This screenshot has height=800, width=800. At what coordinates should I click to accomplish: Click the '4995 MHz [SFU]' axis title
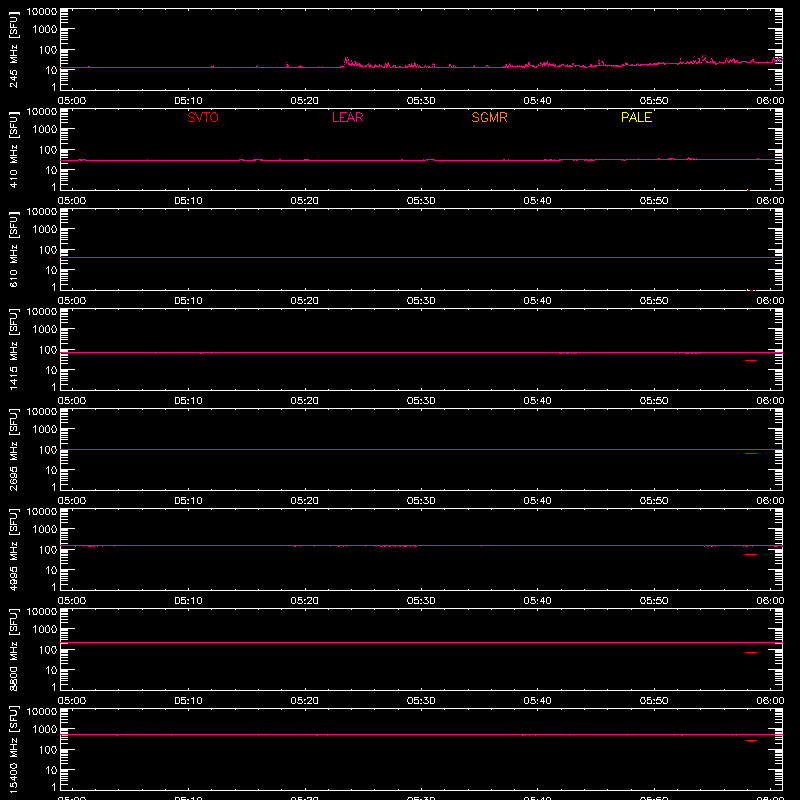click(13, 550)
